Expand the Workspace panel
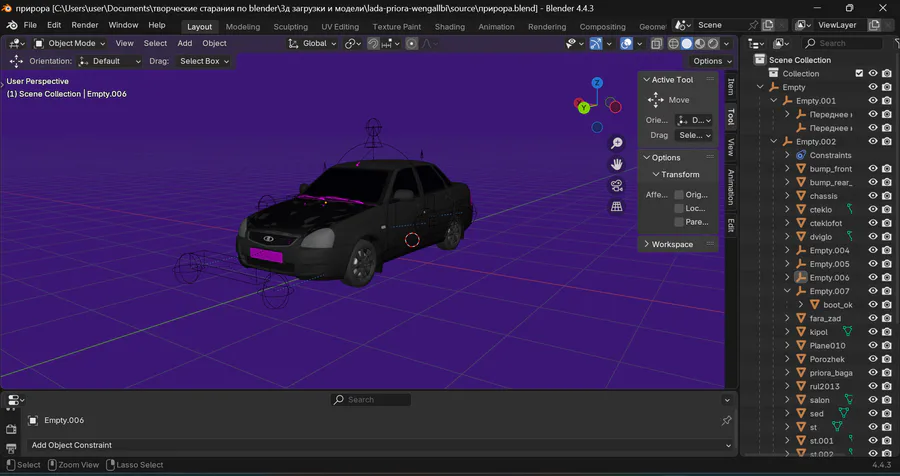Screen dimensions: 900x476 click(x=647, y=244)
